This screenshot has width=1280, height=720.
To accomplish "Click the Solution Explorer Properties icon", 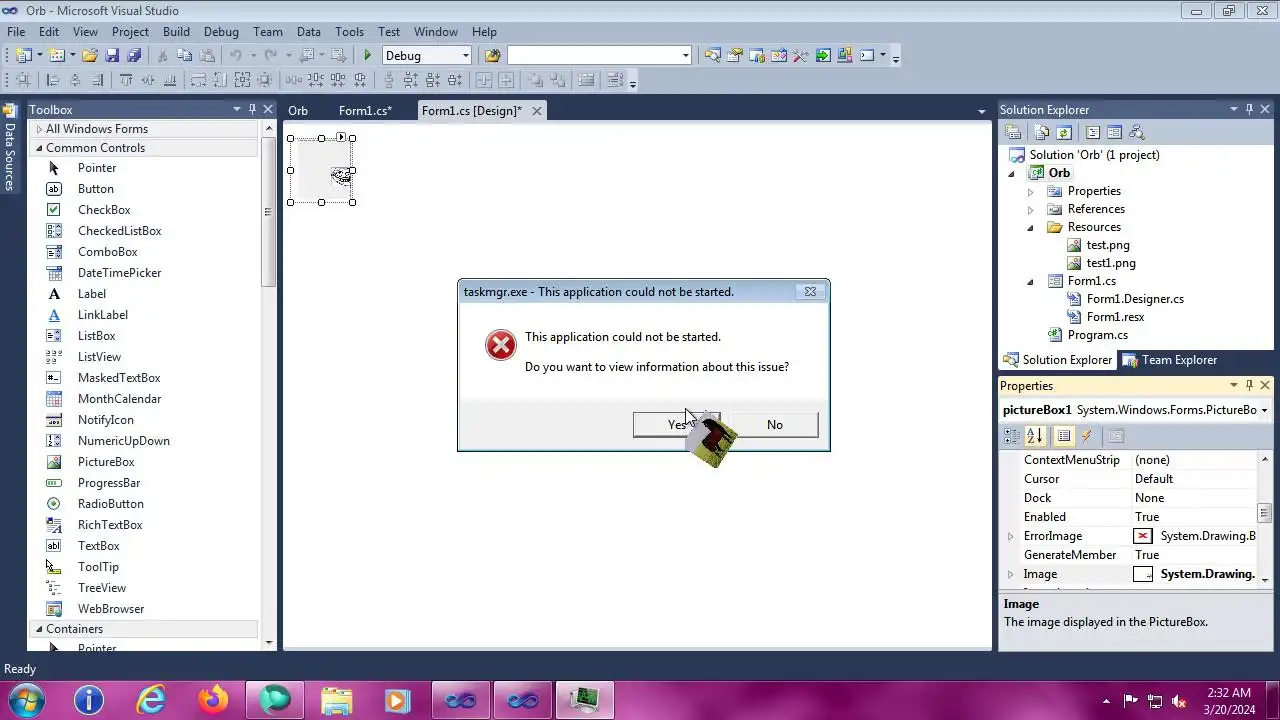I will coord(1013,132).
